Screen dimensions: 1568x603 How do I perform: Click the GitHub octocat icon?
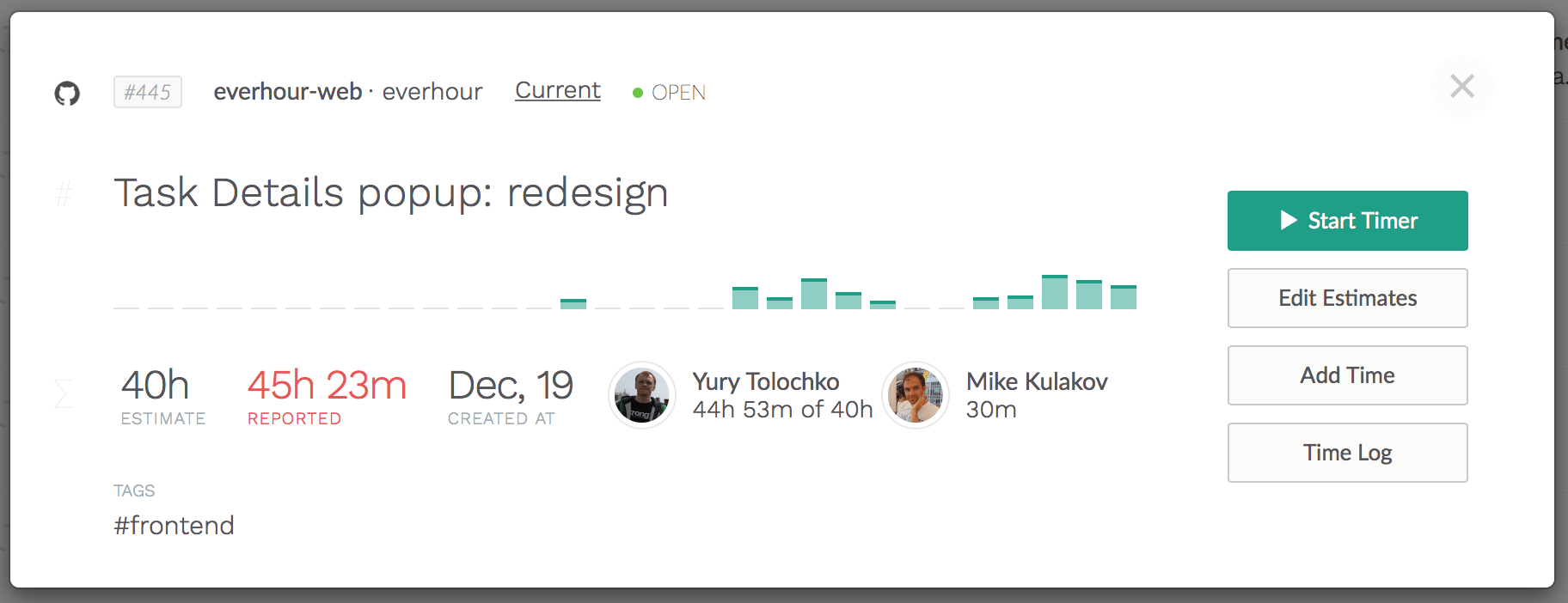coord(67,93)
